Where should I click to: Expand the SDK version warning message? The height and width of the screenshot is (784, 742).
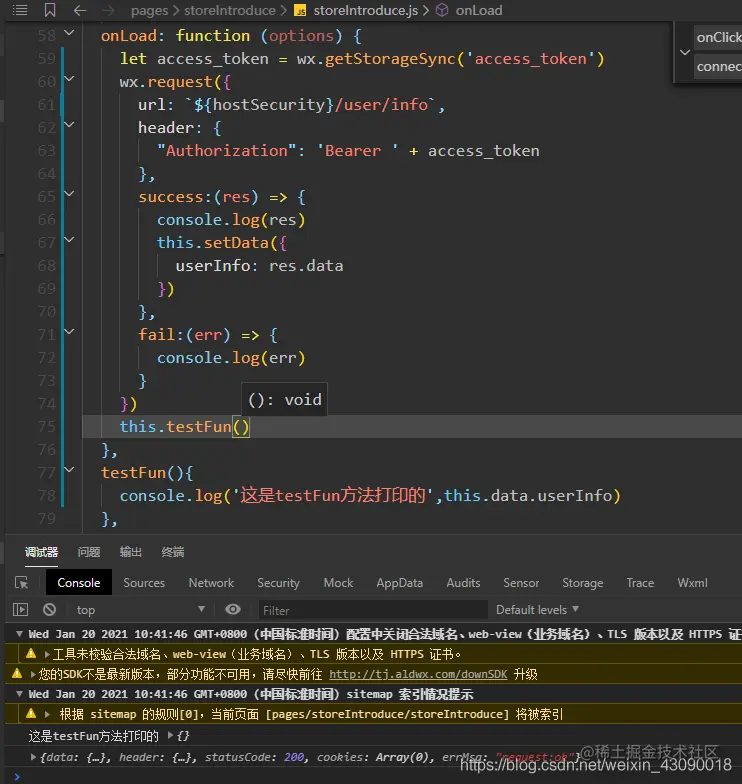tap(33, 674)
